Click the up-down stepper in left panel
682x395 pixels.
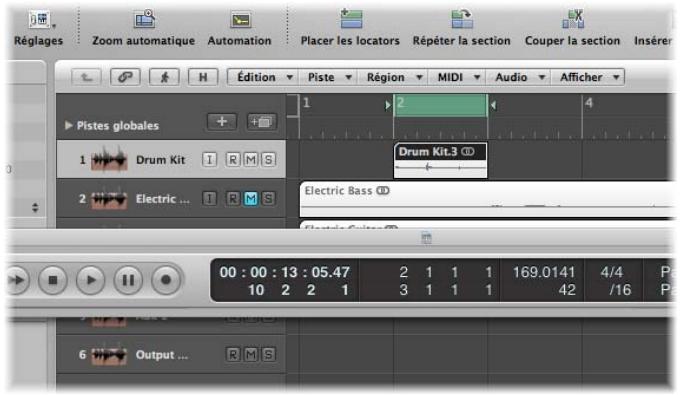coord(35,208)
